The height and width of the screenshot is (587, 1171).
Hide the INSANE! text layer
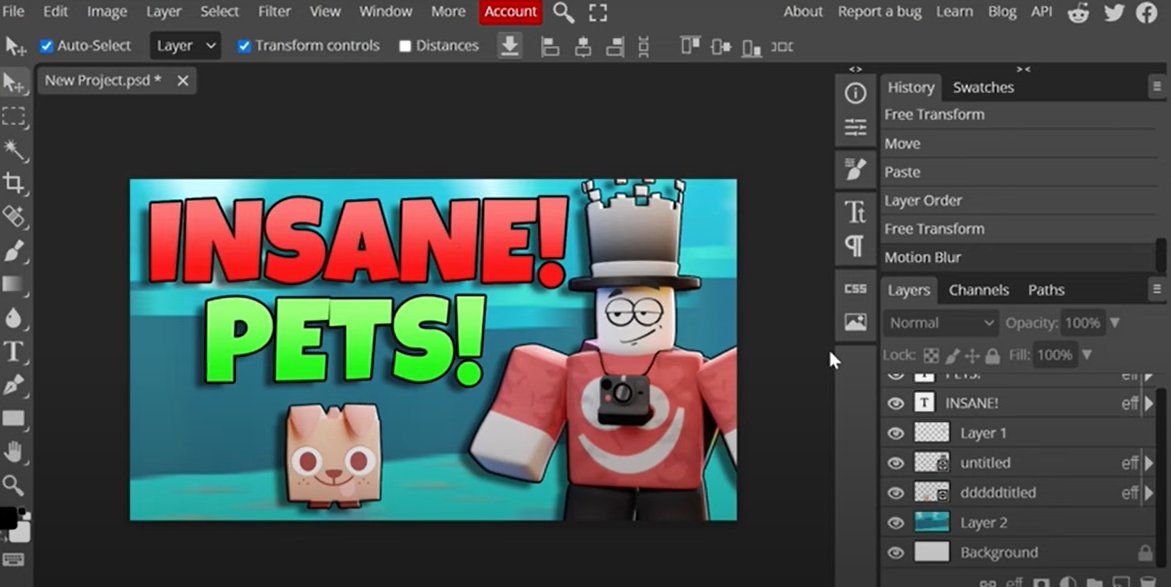click(895, 403)
